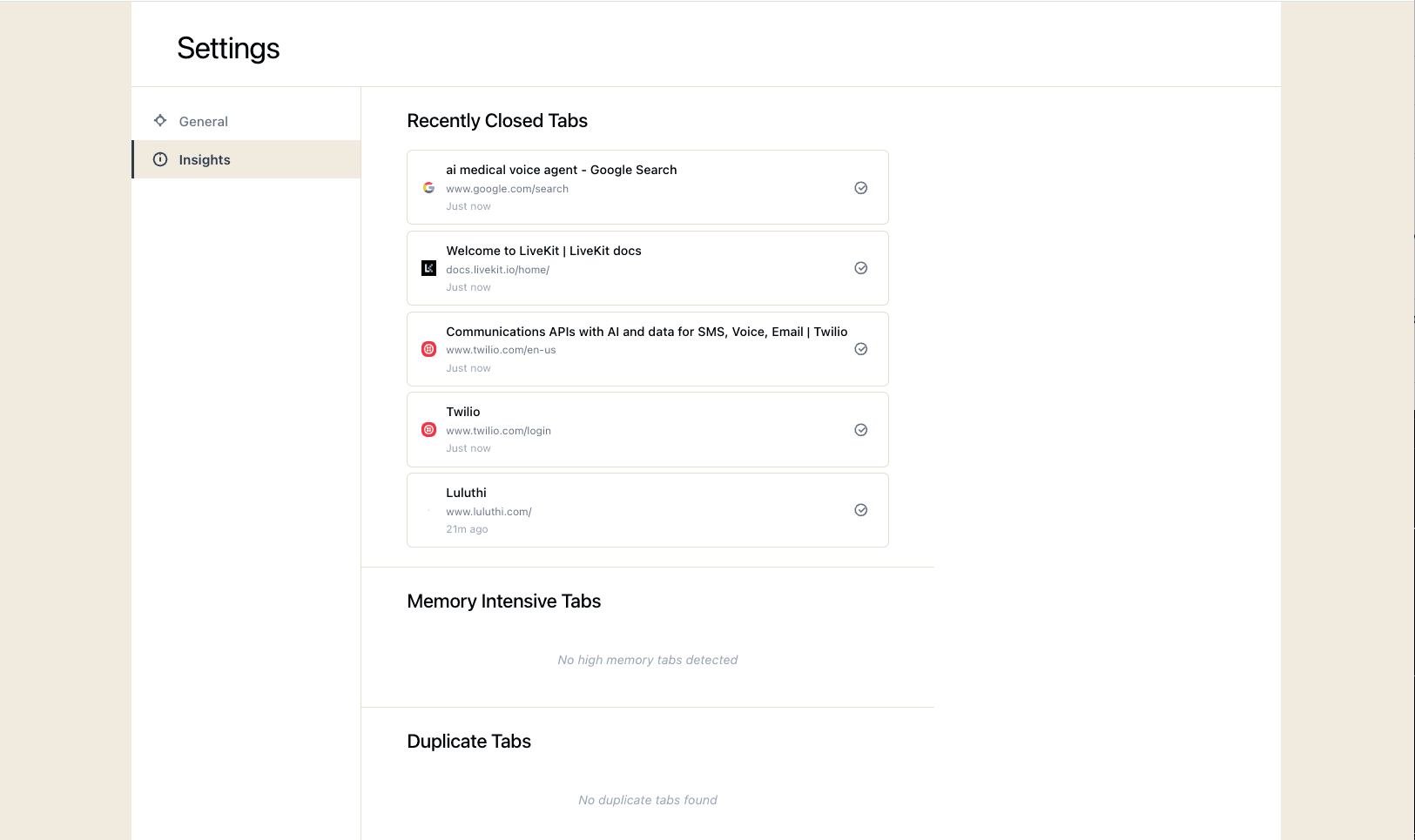Click the Luluthi recently closed tab card
The height and width of the screenshot is (840, 1415).
[647, 509]
